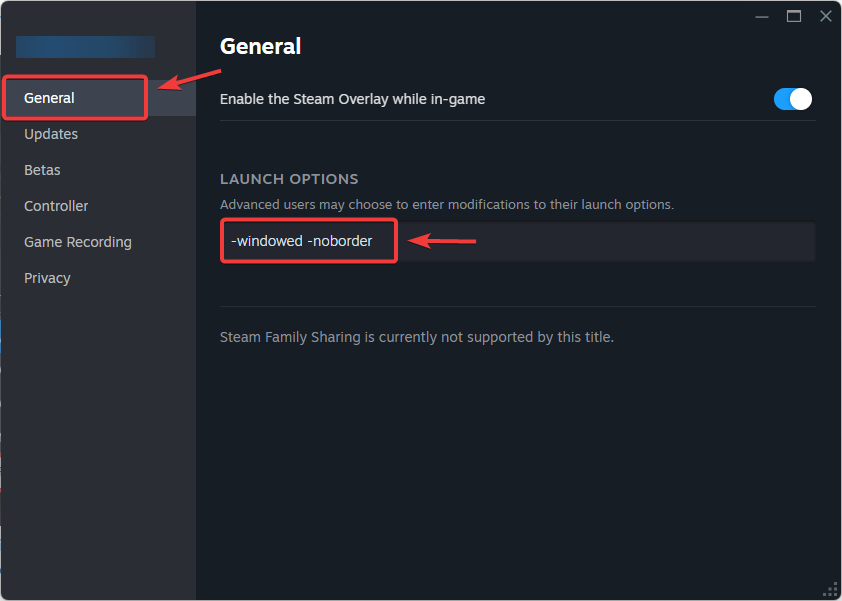This screenshot has height=601, width=842.
Task: Click the Steam Family Sharing notice text
Action: pos(416,337)
